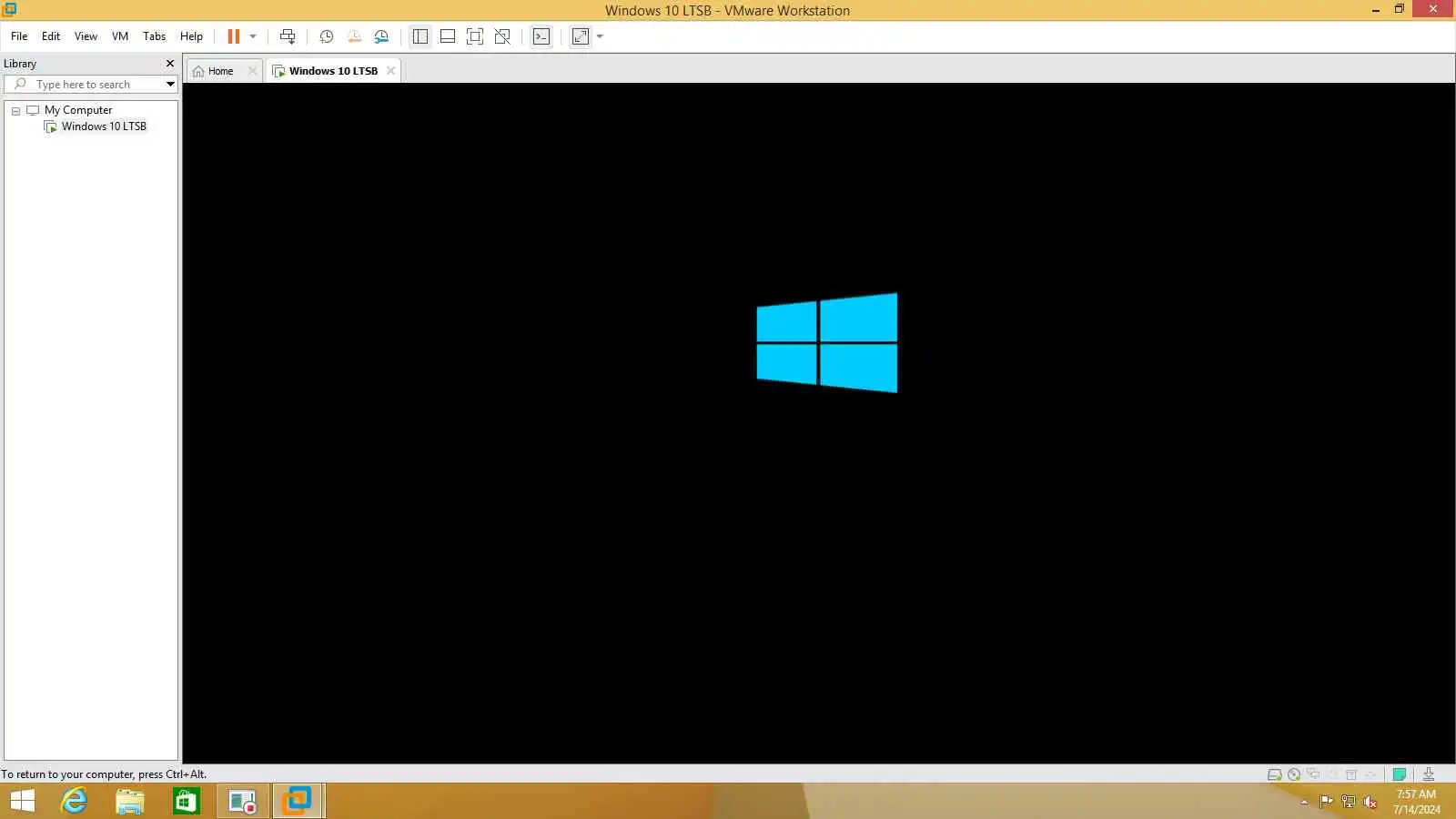
Task: Open the Edit menu
Action: coord(51,36)
